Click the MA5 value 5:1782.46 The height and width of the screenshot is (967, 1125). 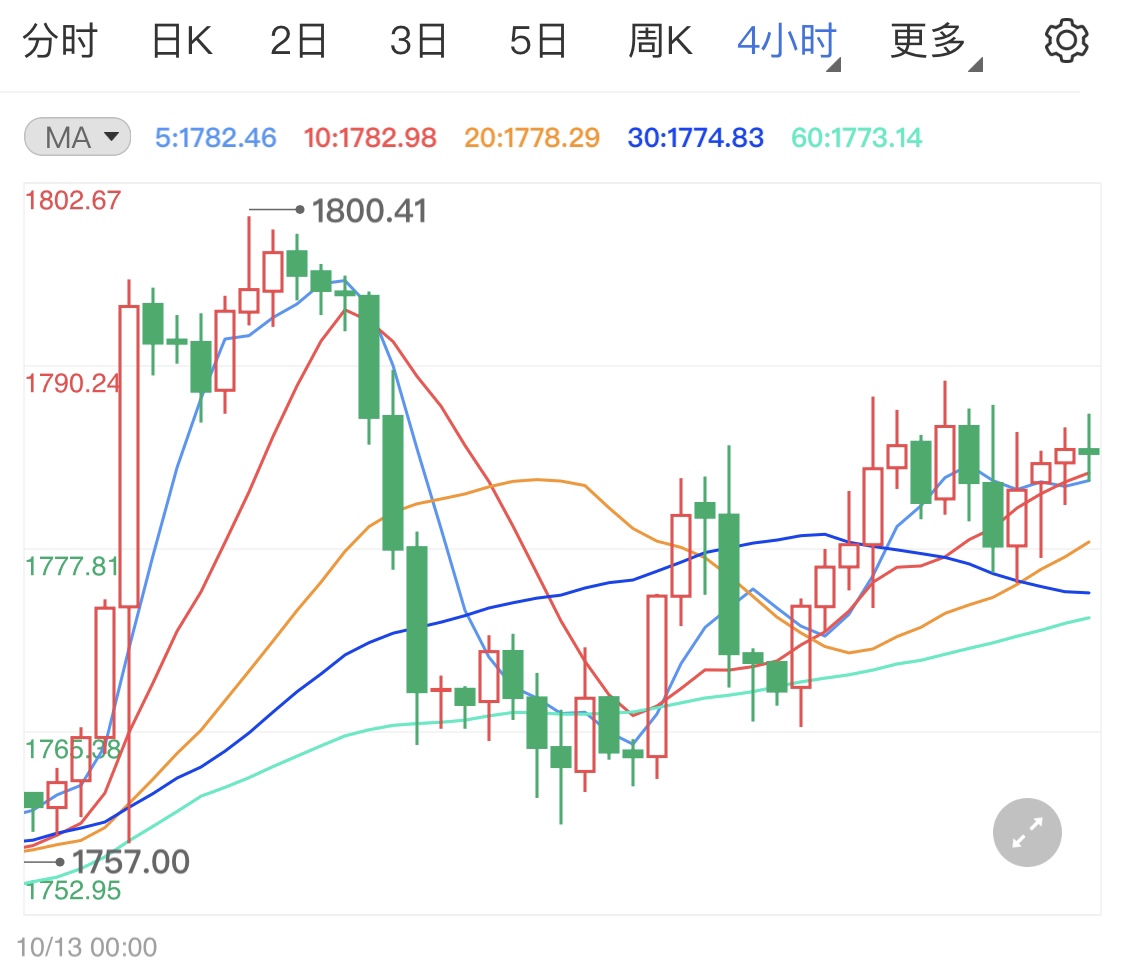tap(215, 137)
